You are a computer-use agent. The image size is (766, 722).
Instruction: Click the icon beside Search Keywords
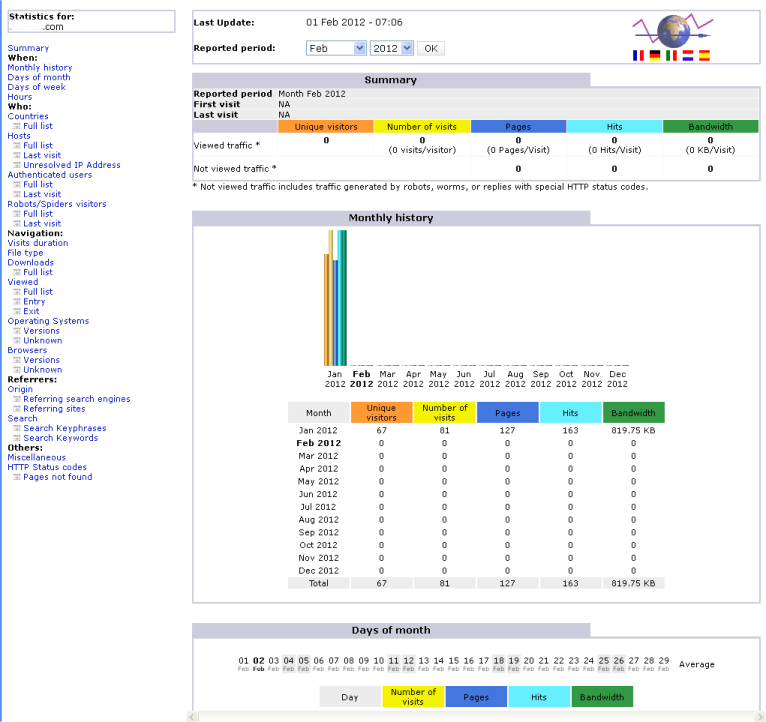(17, 438)
